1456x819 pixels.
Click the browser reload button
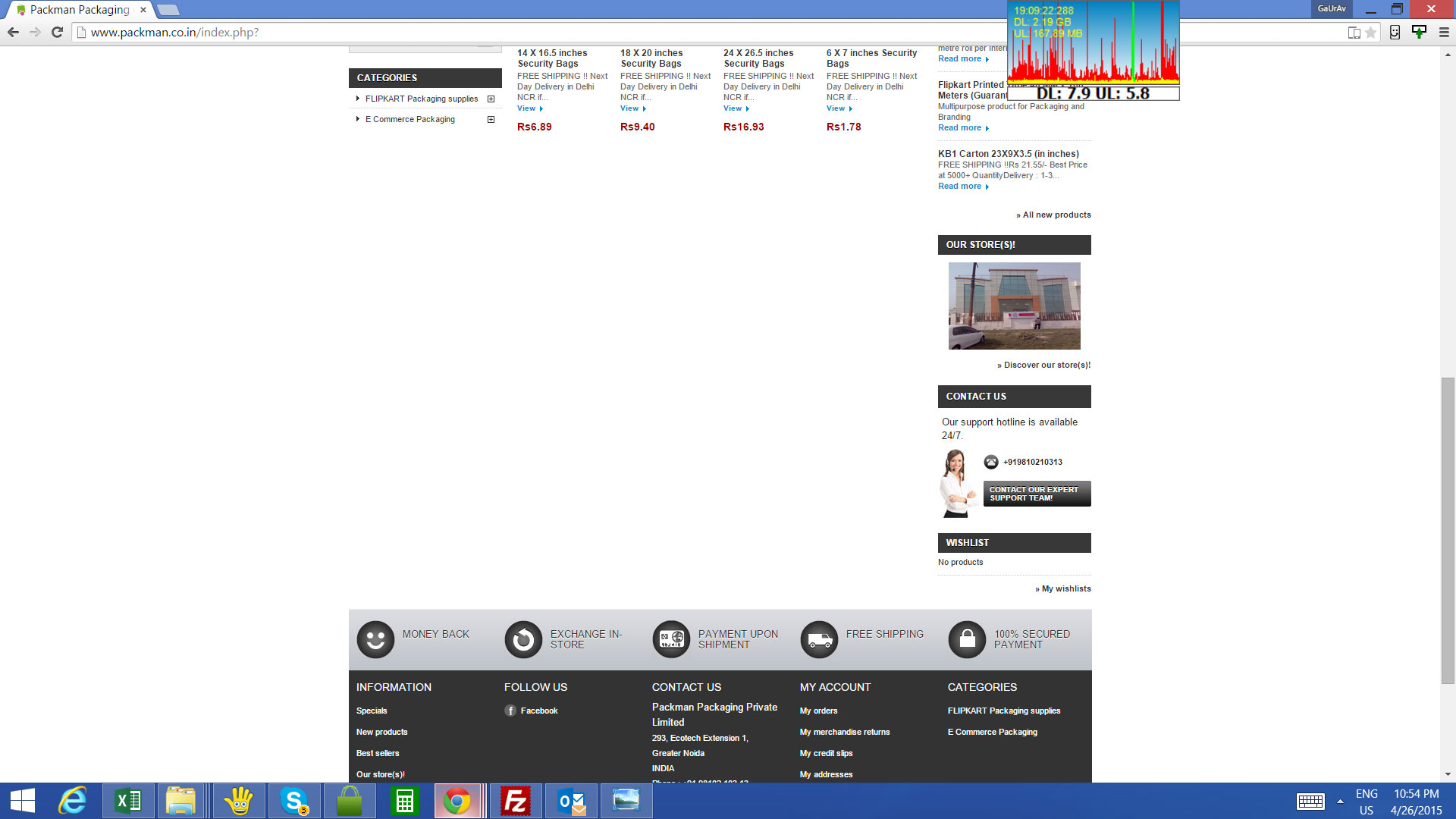click(x=57, y=32)
